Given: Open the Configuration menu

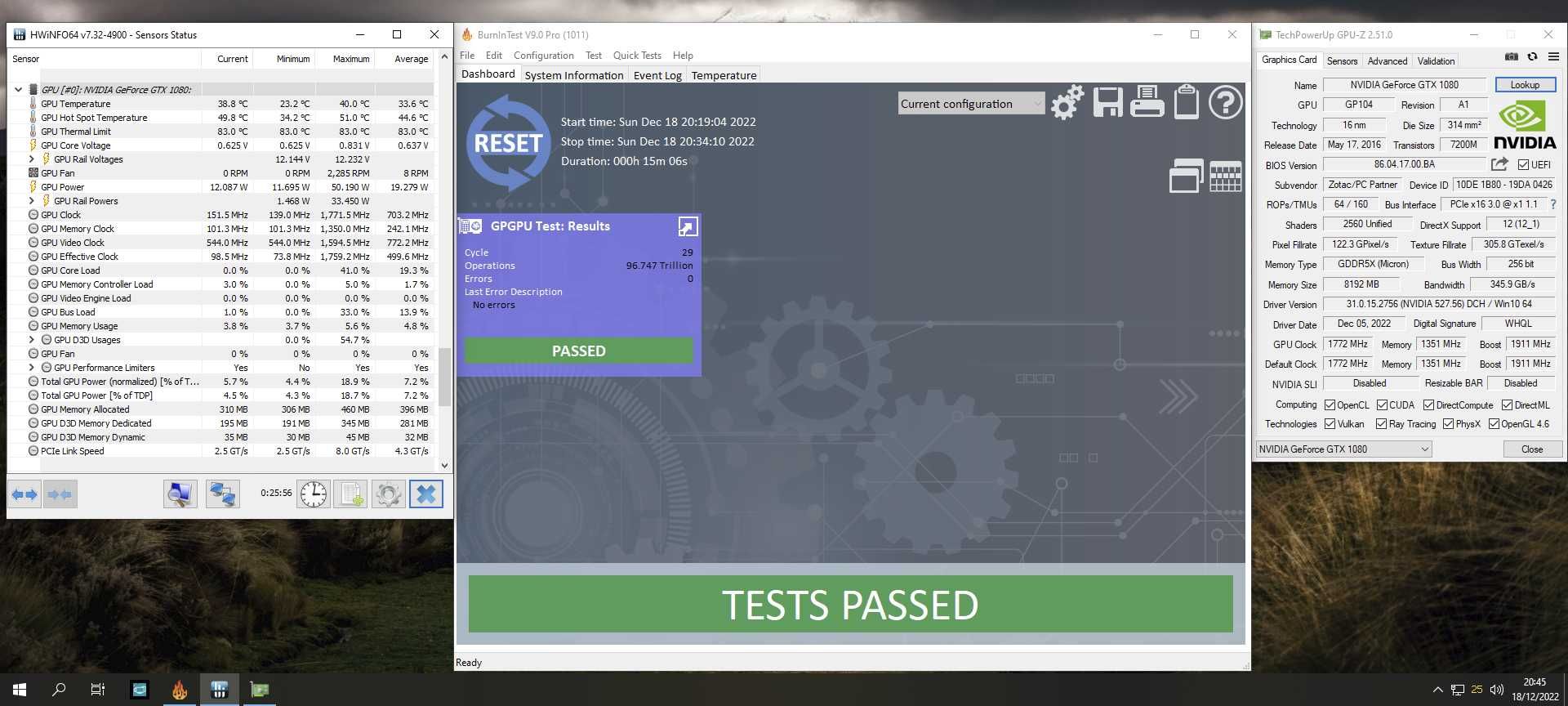Looking at the screenshot, I should pyautogui.click(x=543, y=56).
